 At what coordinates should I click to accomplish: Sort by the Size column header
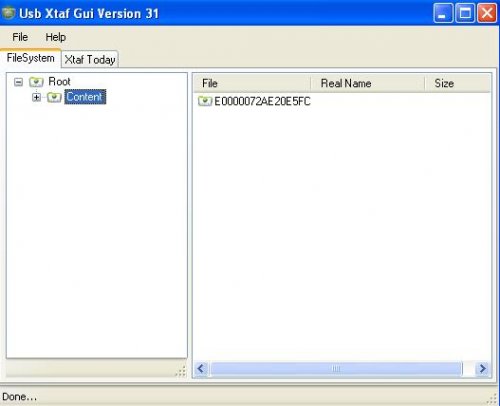click(458, 83)
